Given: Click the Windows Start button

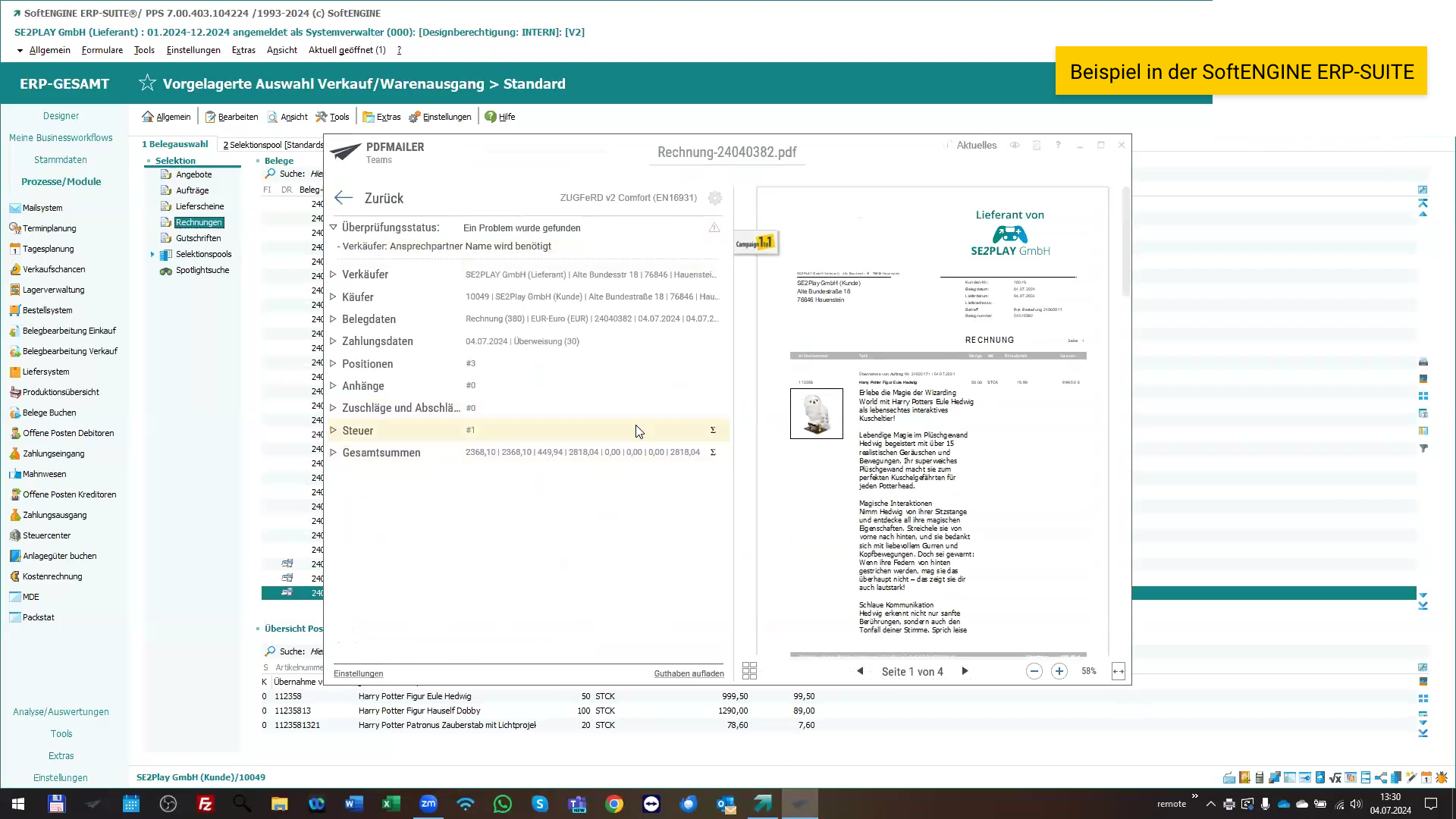Looking at the screenshot, I should tap(18, 804).
